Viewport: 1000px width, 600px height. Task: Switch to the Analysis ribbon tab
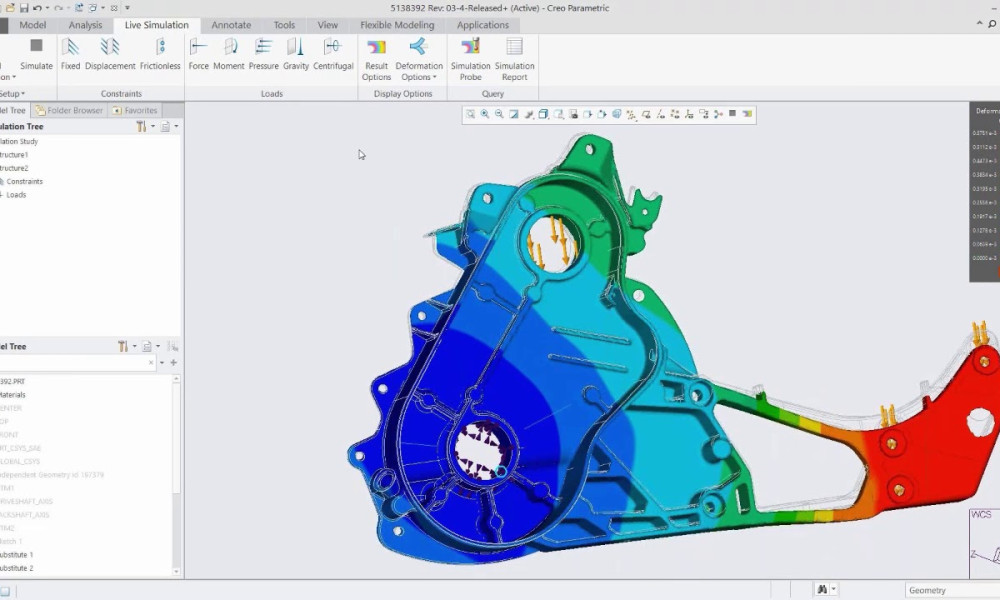click(x=85, y=25)
